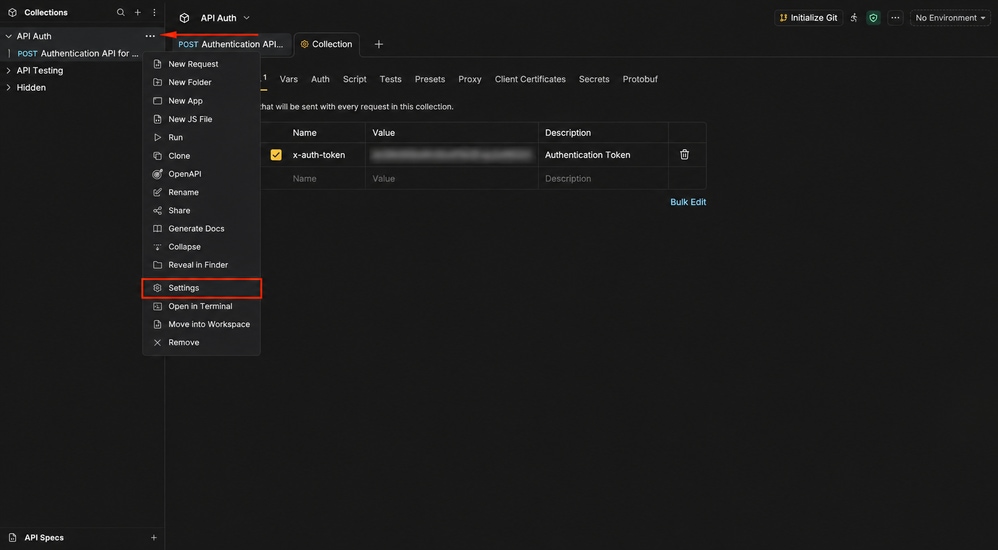Click the New JS File icon

[x=157, y=119]
